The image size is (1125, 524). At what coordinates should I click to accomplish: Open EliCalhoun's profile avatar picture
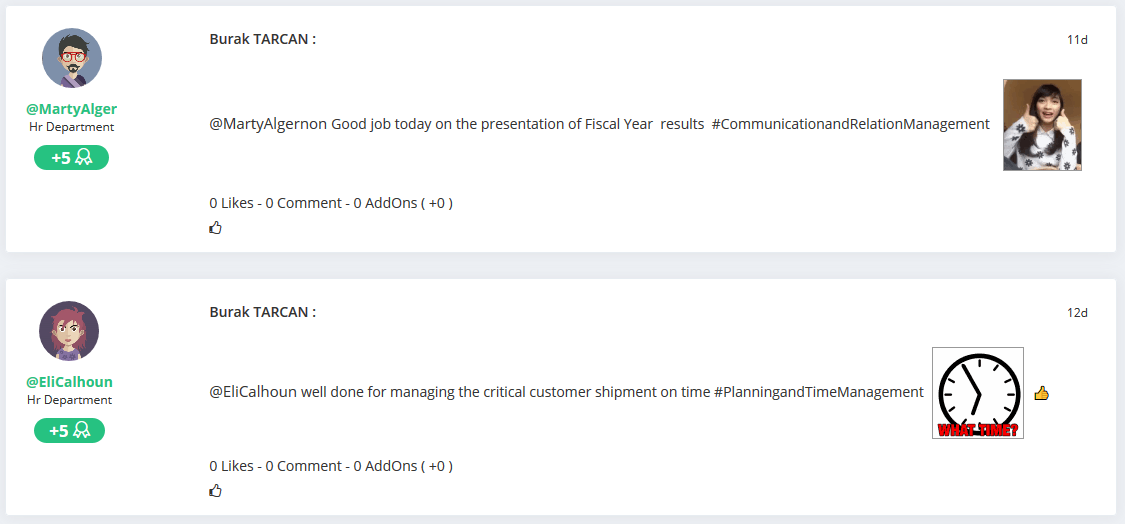click(x=69, y=331)
